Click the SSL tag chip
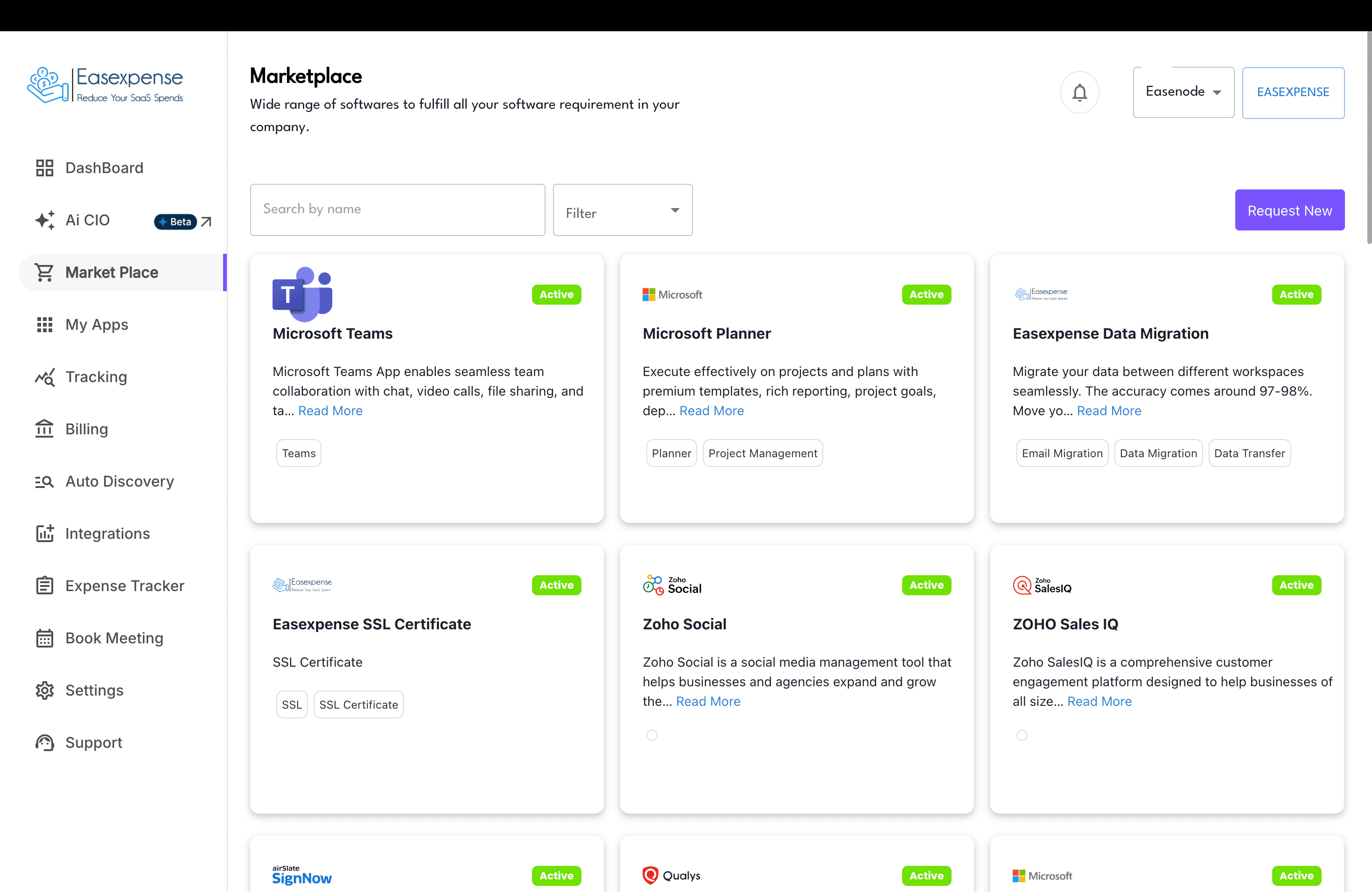Screen dimensions: 1372x892 292,705
